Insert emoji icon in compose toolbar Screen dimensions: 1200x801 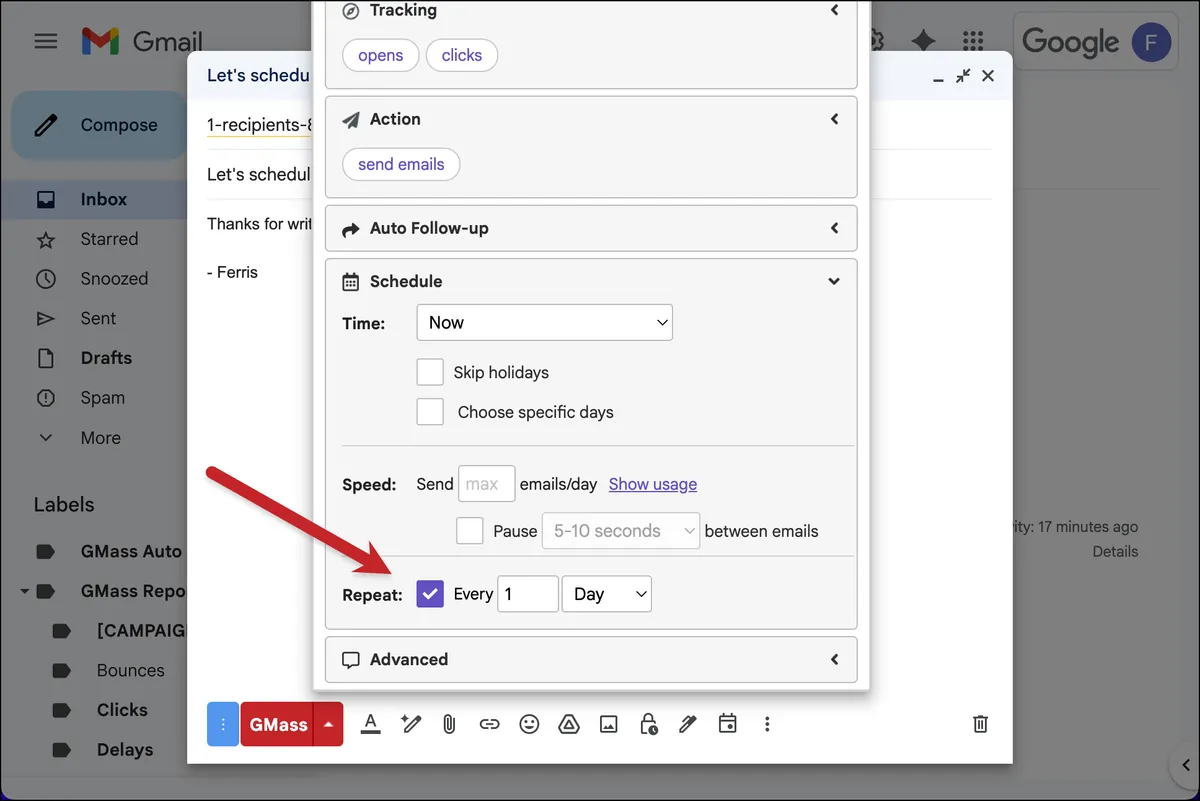529,724
